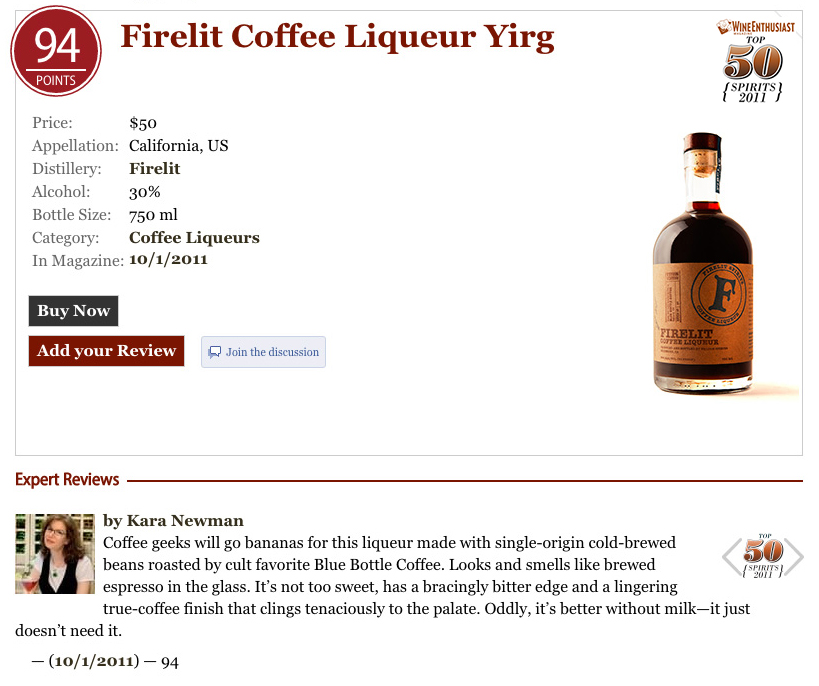Image resolution: width=819 pixels, height=686 pixels.
Task: Click Join the discussion
Action: point(263,352)
